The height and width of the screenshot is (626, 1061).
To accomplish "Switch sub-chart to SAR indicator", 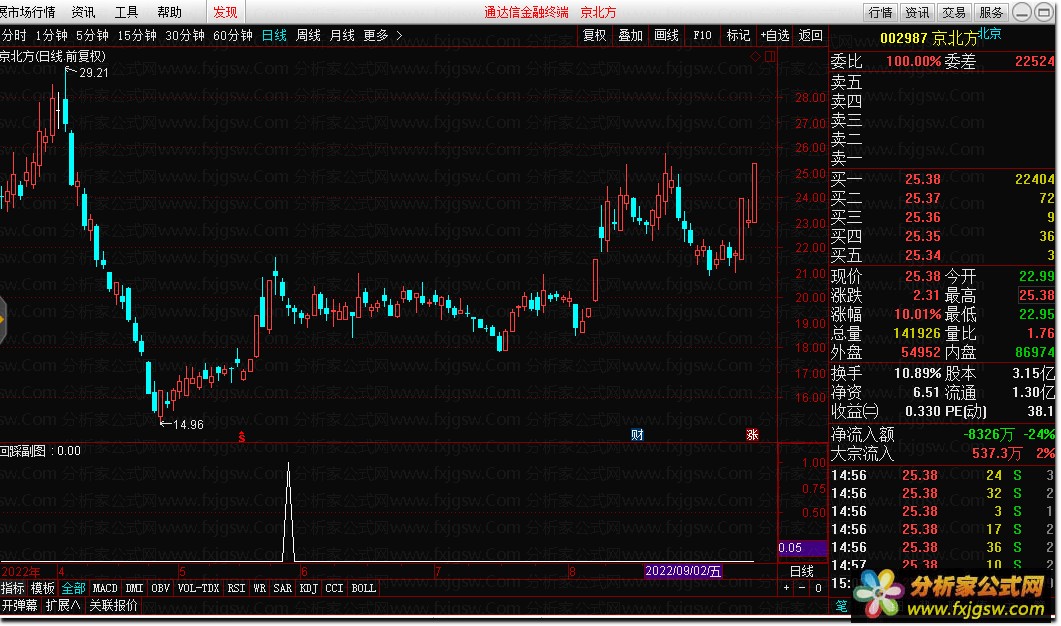I will (283, 588).
